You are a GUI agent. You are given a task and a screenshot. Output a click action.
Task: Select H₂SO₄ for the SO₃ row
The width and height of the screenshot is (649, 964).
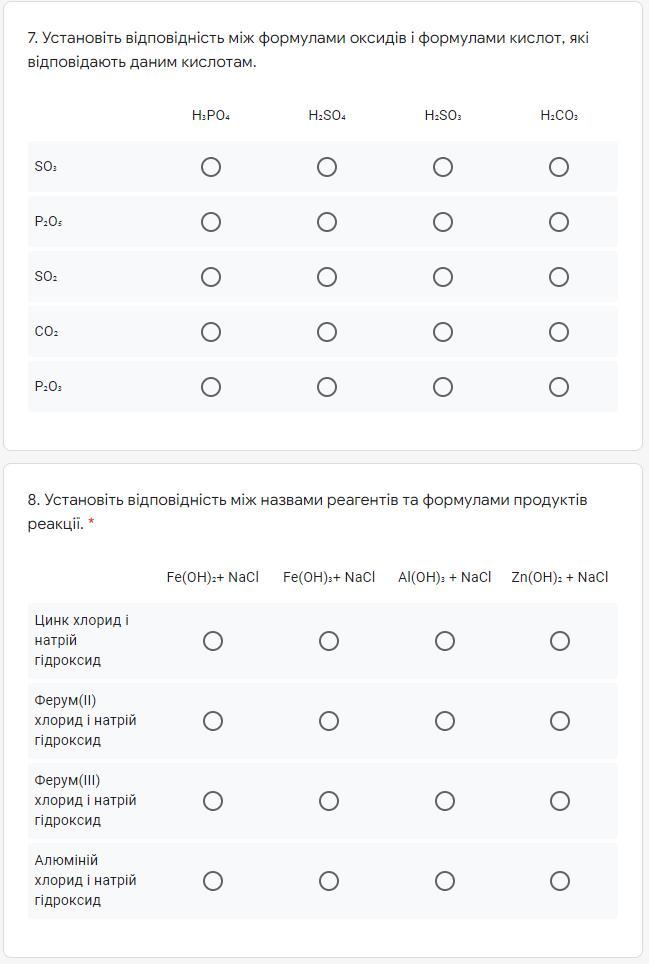click(327, 167)
